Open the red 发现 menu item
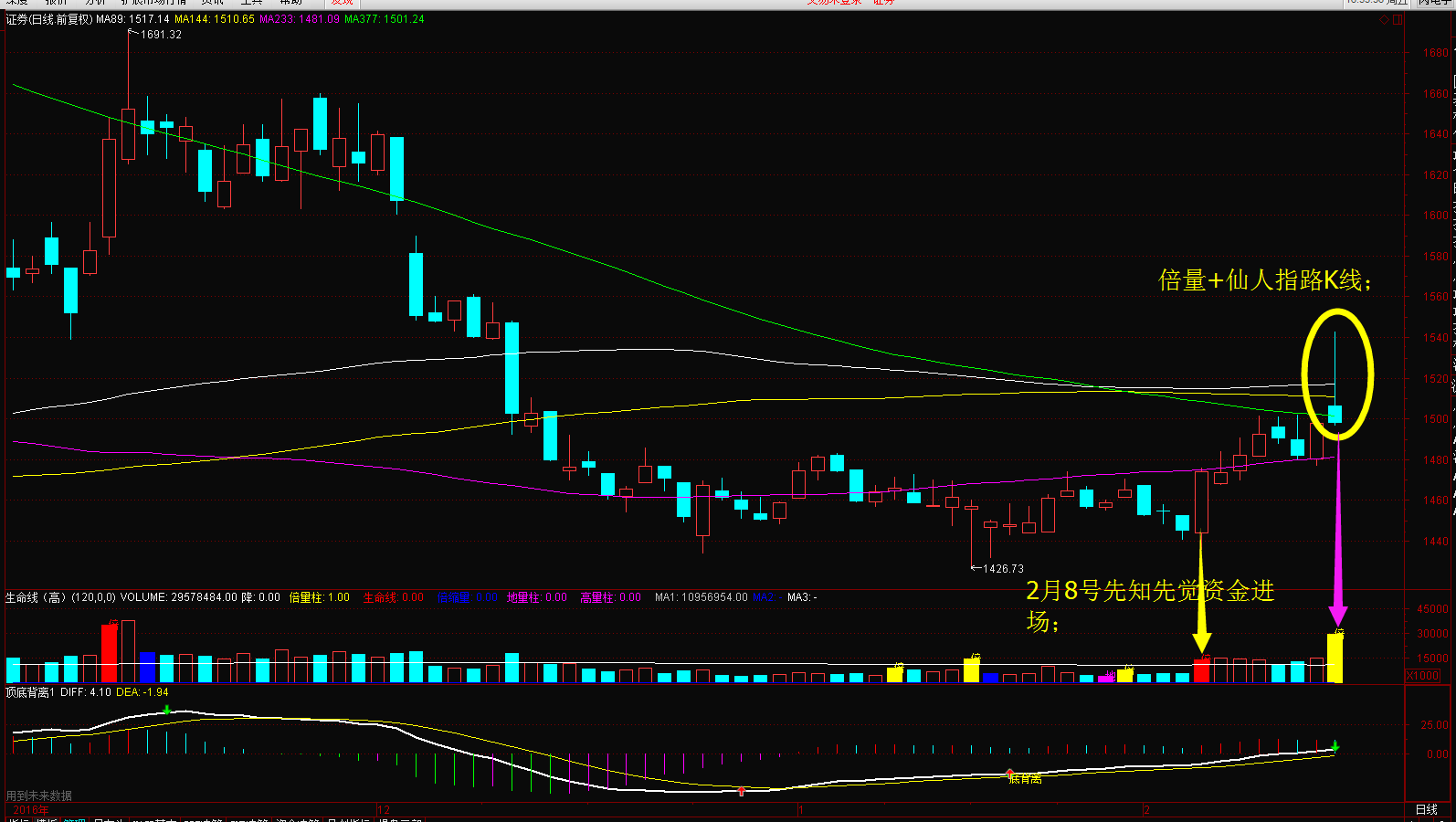Screen dimensions: 1456x822 pyautogui.click(x=343, y=3)
